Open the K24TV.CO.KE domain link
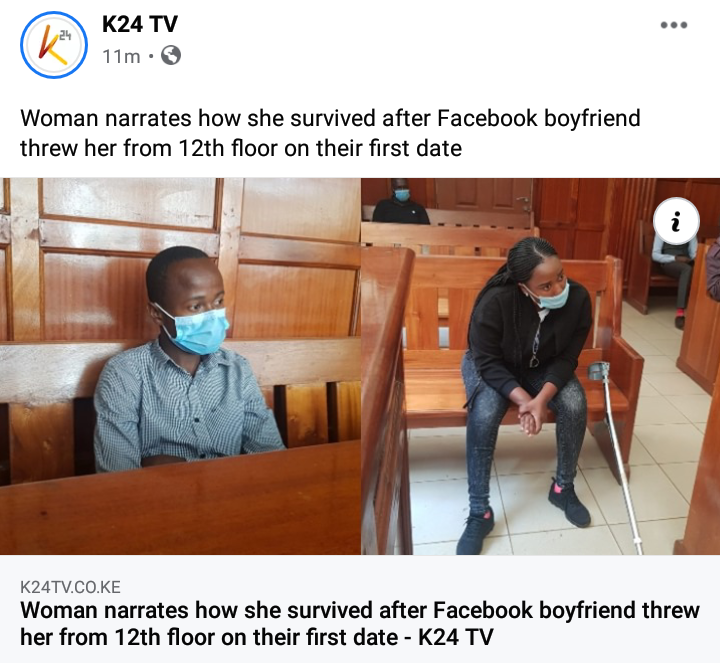The width and height of the screenshot is (720, 663). (70, 587)
